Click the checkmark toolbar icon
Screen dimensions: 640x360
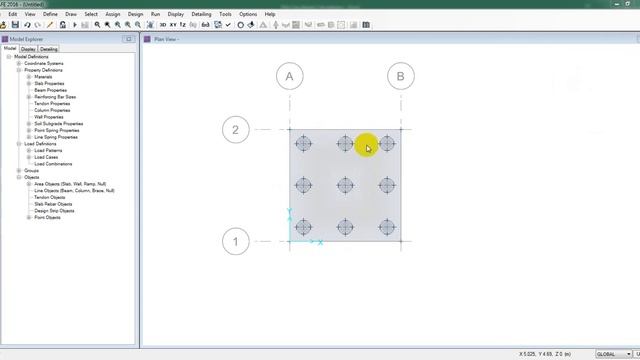coord(228,25)
